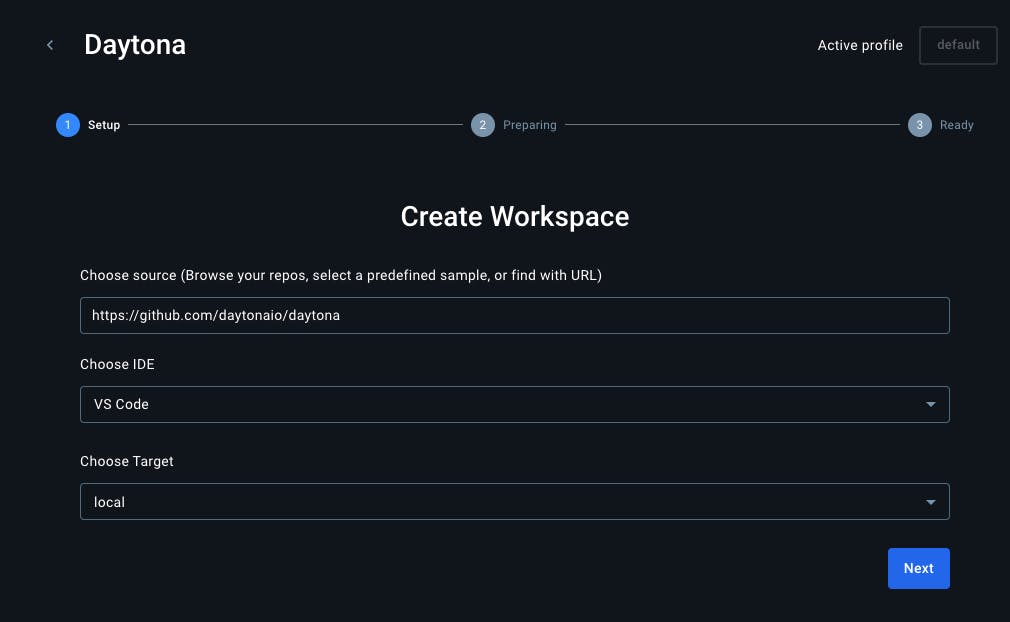The width and height of the screenshot is (1010, 622).
Task: Click the Preparing step label
Action: (529, 125)
